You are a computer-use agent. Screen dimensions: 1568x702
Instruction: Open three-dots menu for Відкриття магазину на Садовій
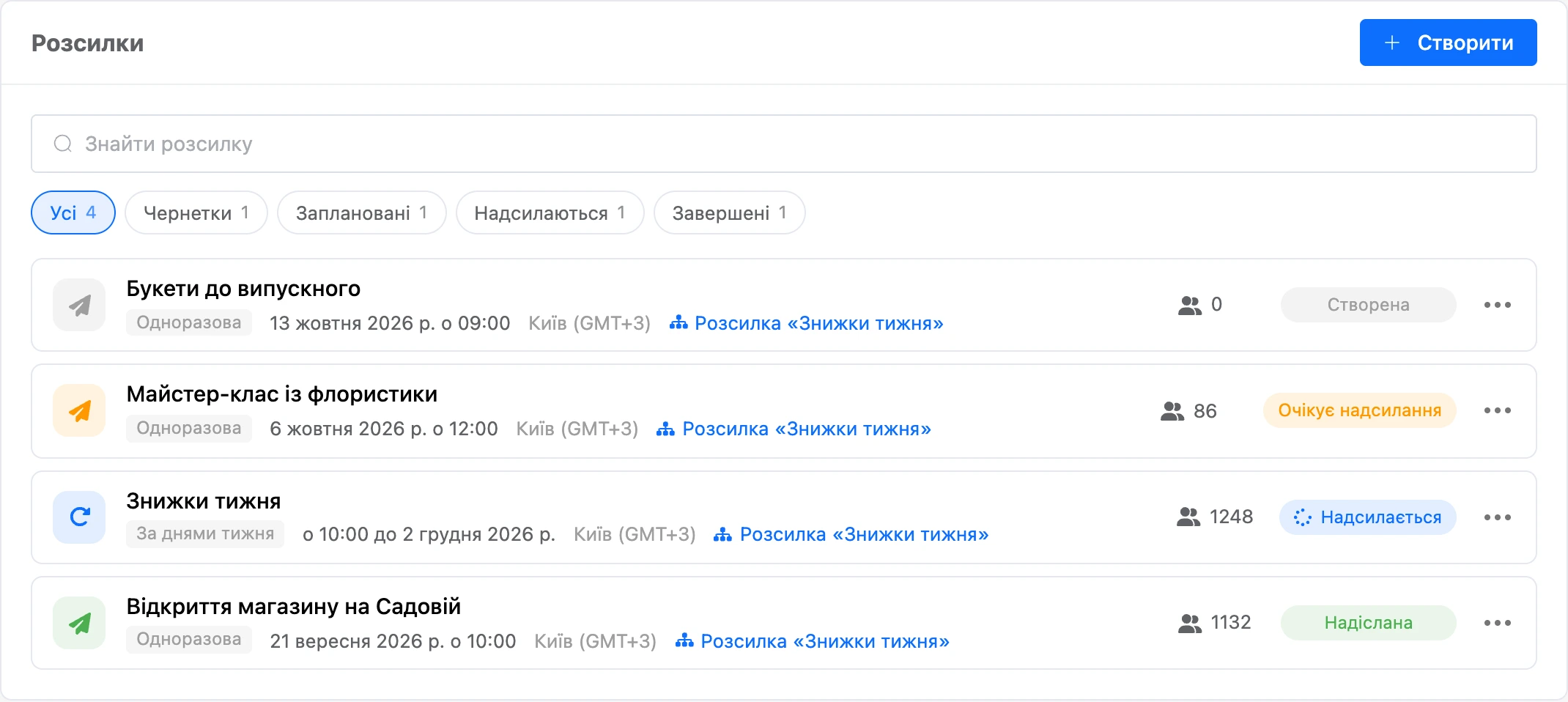tap(1497, 623)
